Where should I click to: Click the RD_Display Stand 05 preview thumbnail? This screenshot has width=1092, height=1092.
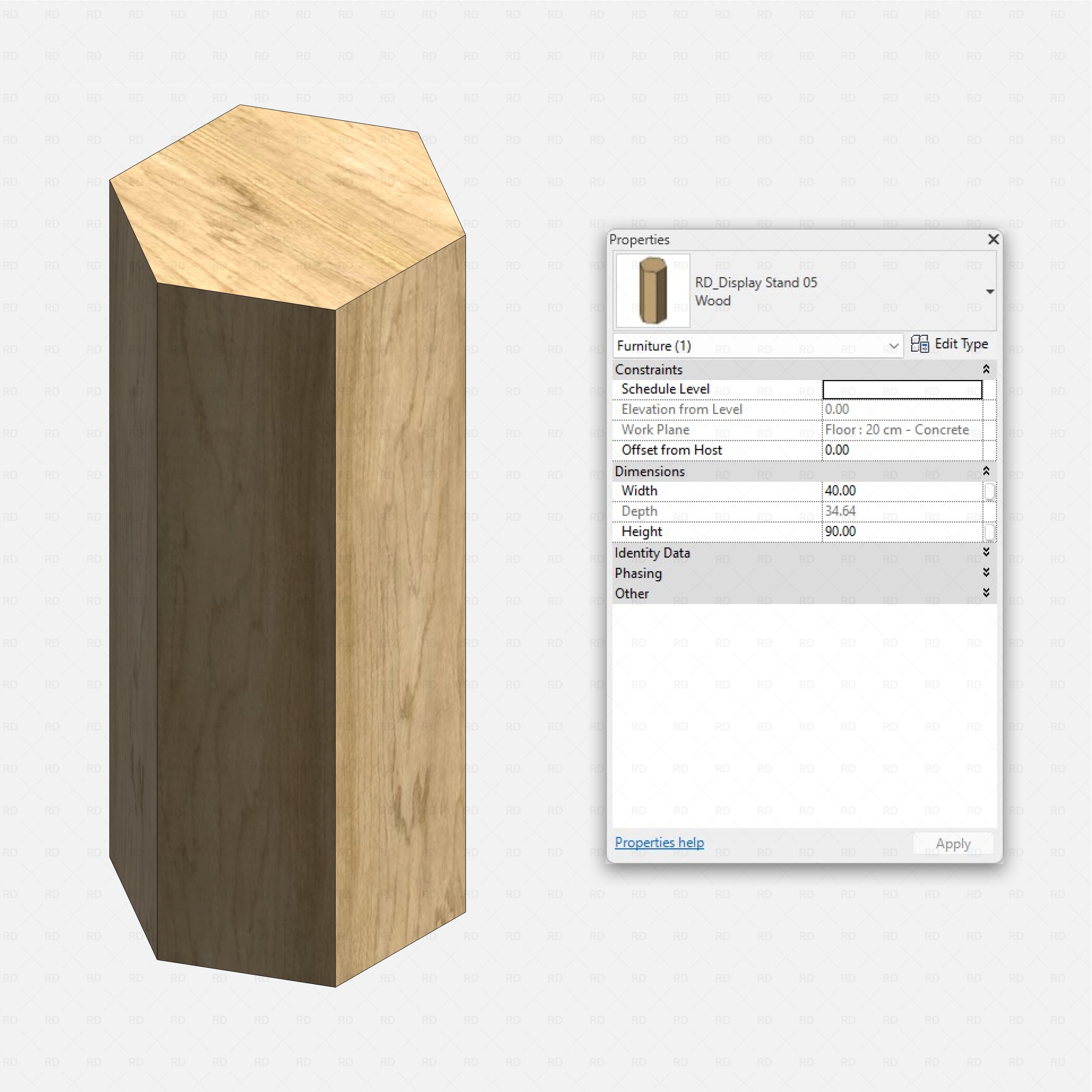click(653, 290)
